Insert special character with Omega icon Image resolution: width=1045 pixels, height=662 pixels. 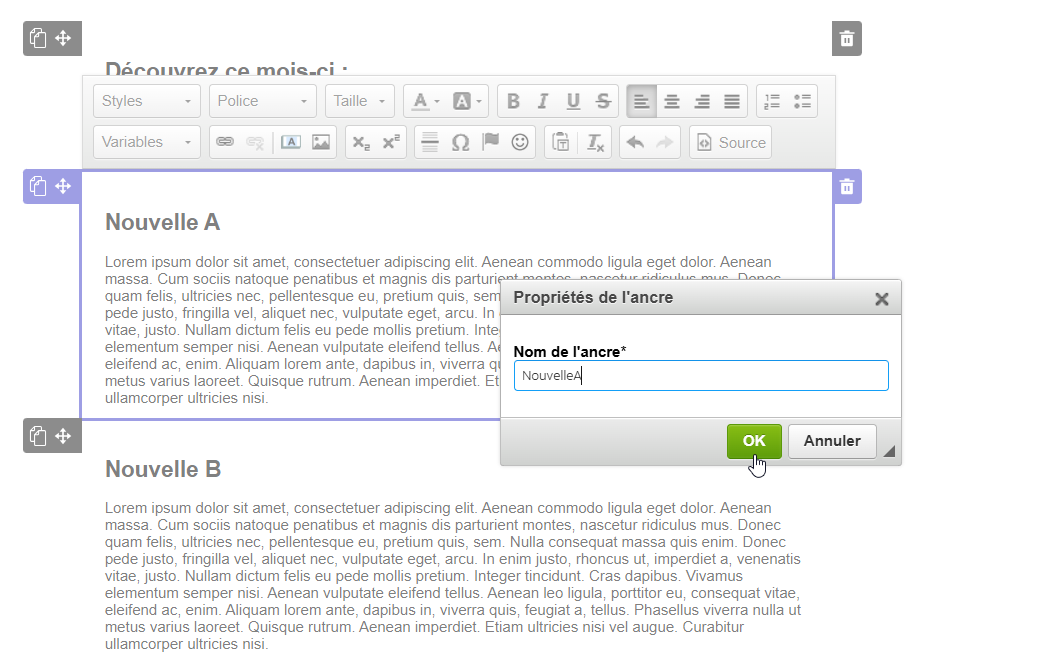coord(460,143)
